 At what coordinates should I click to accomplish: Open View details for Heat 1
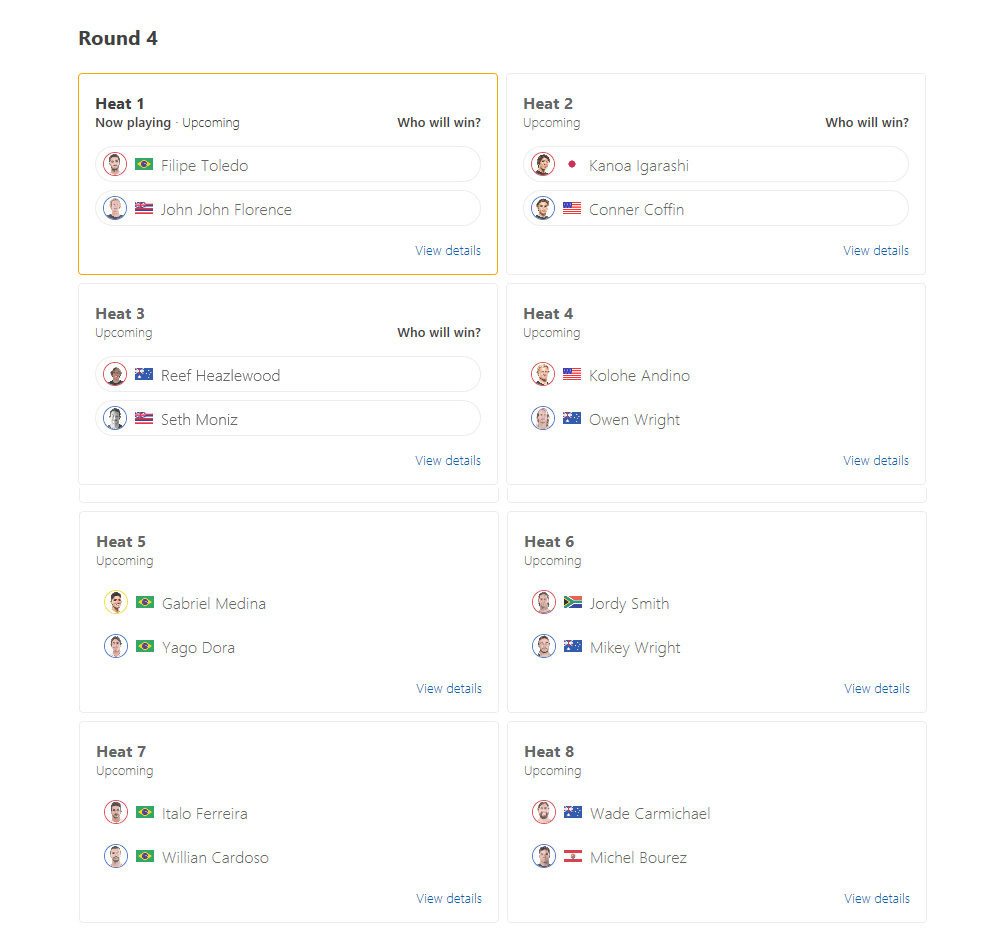click(448, 251)
